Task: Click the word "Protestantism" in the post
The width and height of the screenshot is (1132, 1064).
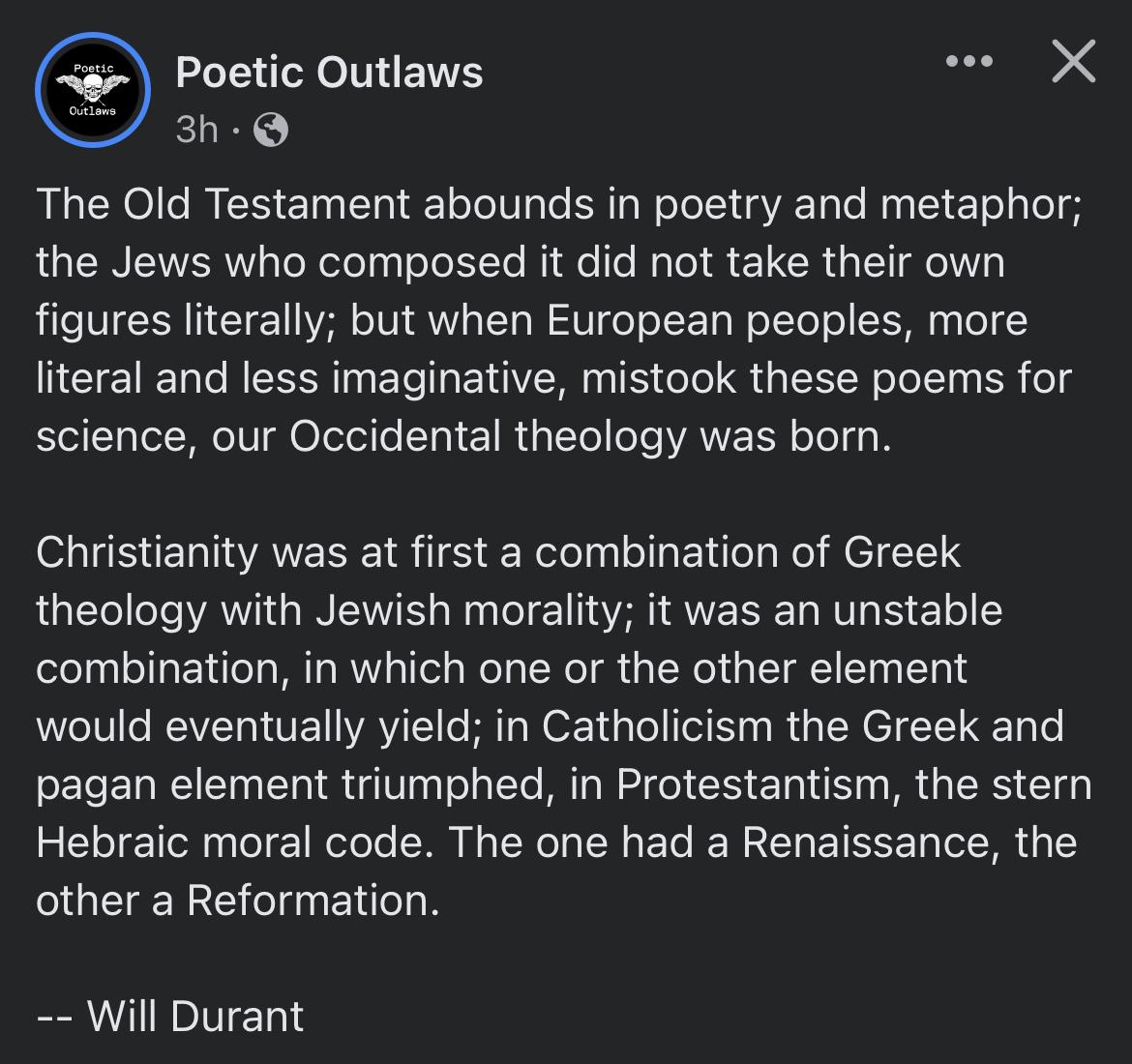Action: (x=754, y=784)
